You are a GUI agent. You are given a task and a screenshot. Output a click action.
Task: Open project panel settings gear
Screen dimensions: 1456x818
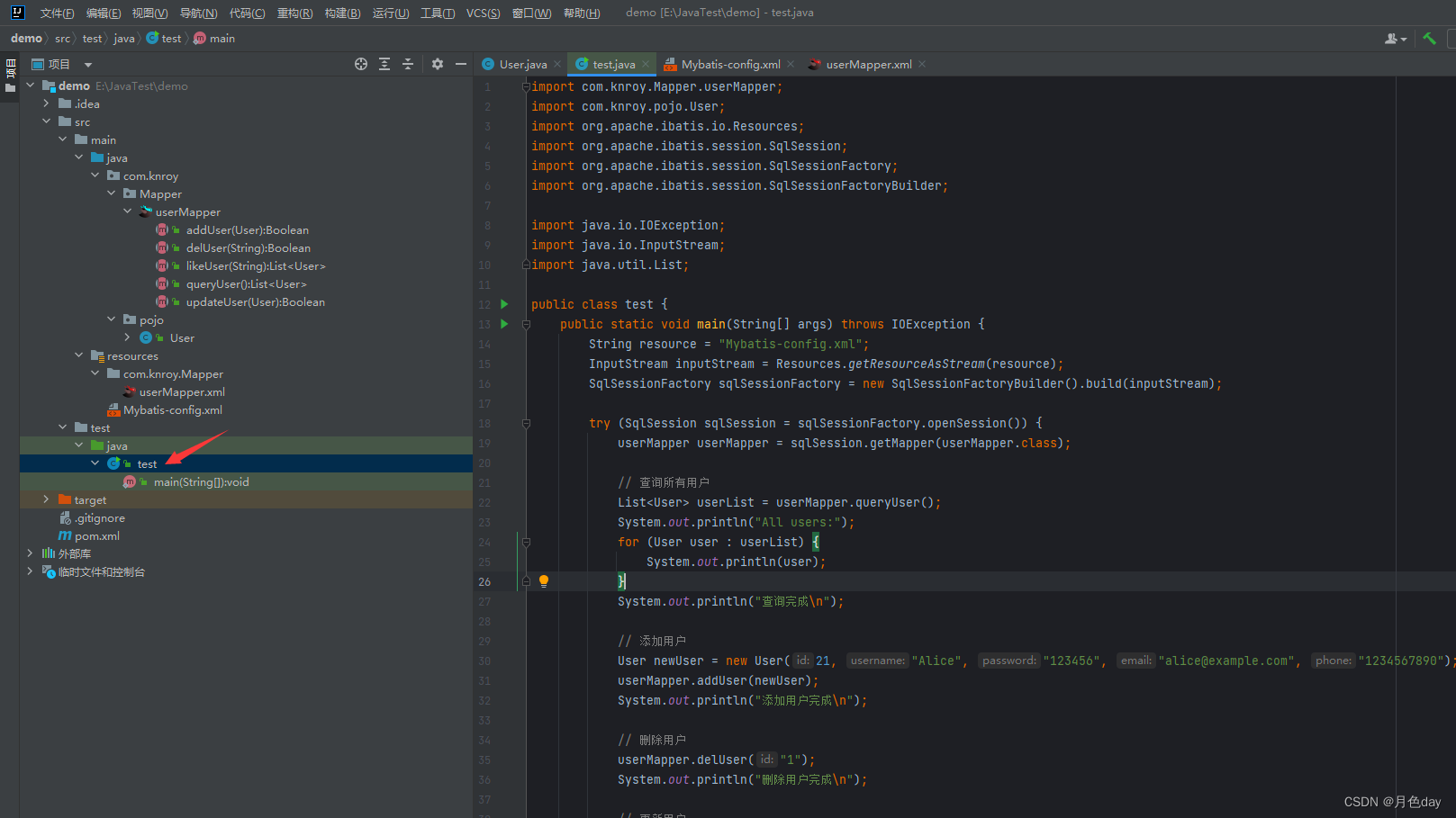(x=438, y=64)
